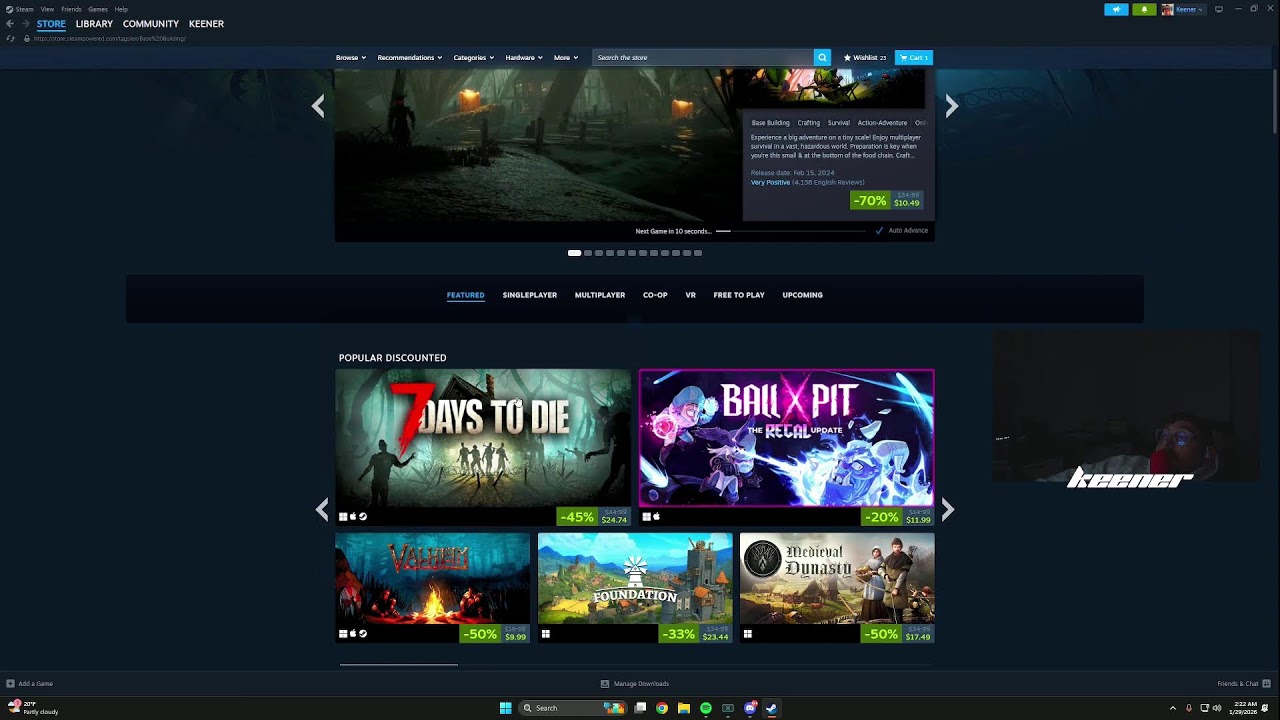Expand the Recommendations dropdown

point(410,58)
